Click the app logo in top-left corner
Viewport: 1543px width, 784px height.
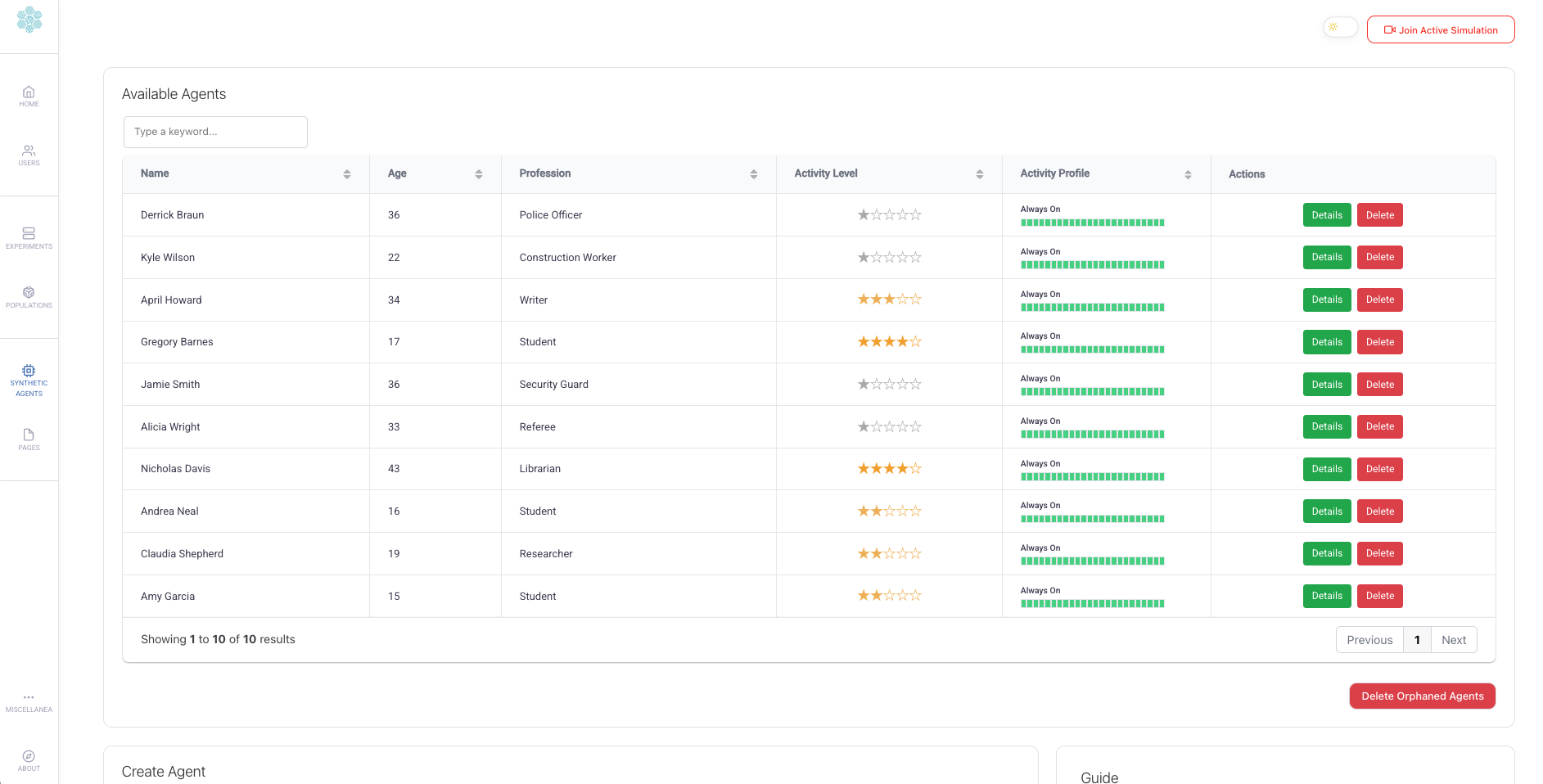[29, 20]
